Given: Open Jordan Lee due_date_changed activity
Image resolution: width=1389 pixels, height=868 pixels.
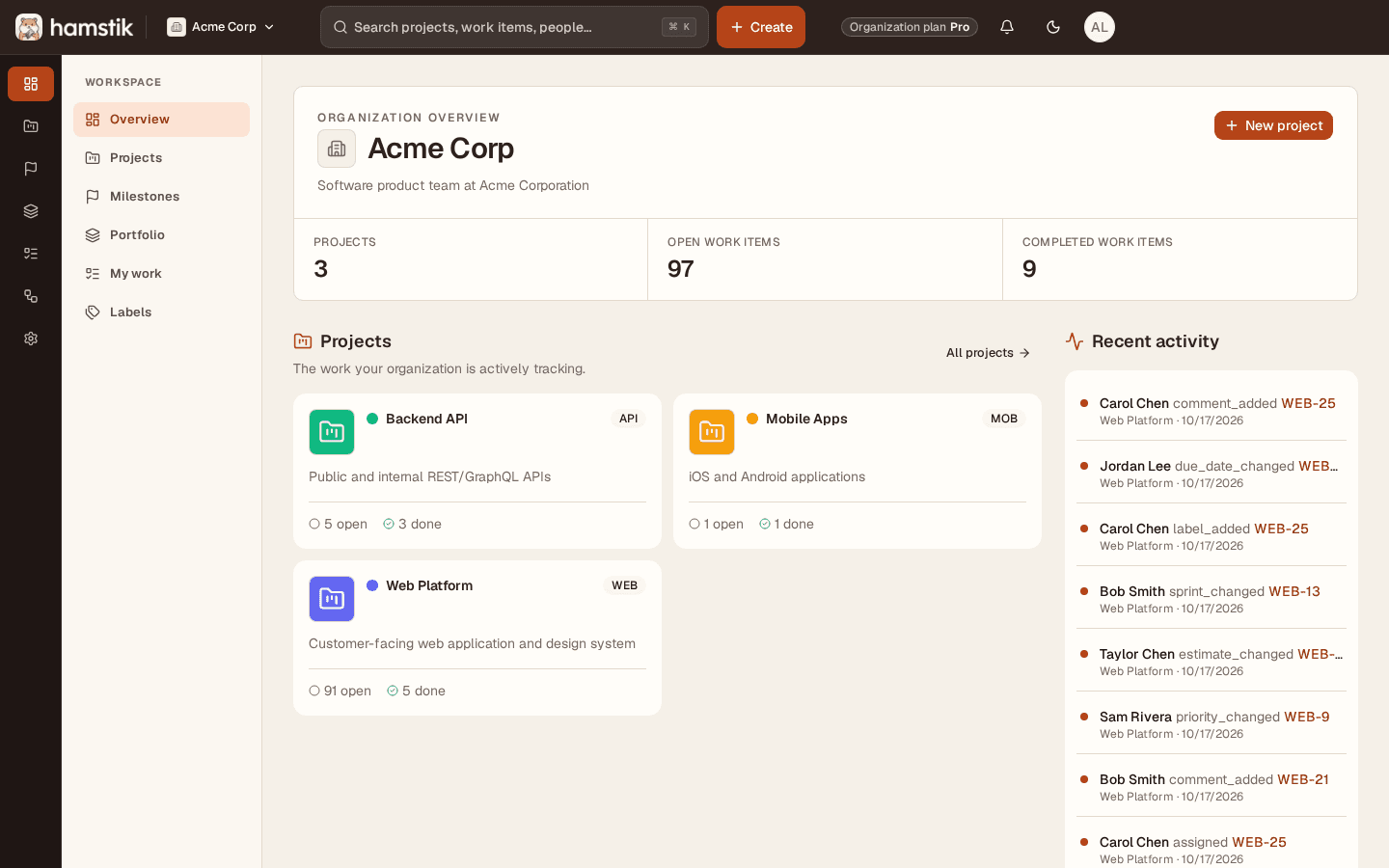Looking at the screenshot, I should (x=1212, y=474).
